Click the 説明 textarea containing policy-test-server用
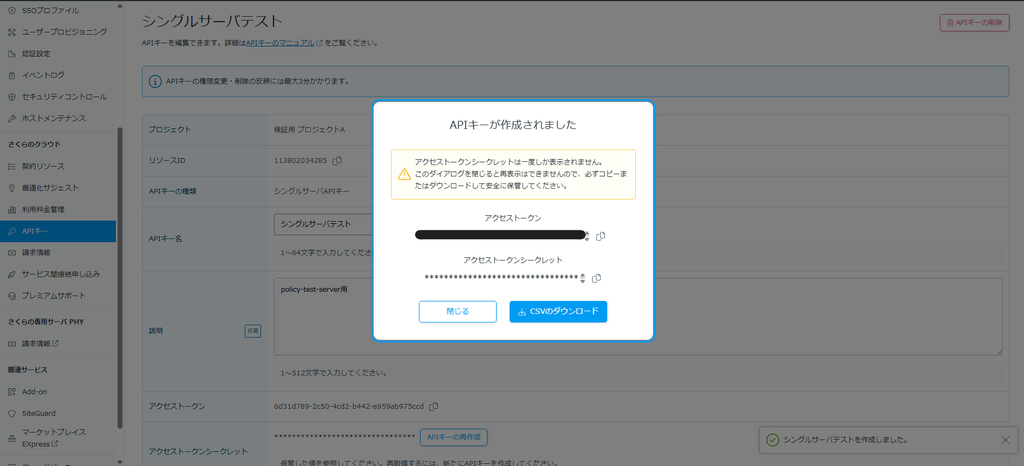 (637, 317)
